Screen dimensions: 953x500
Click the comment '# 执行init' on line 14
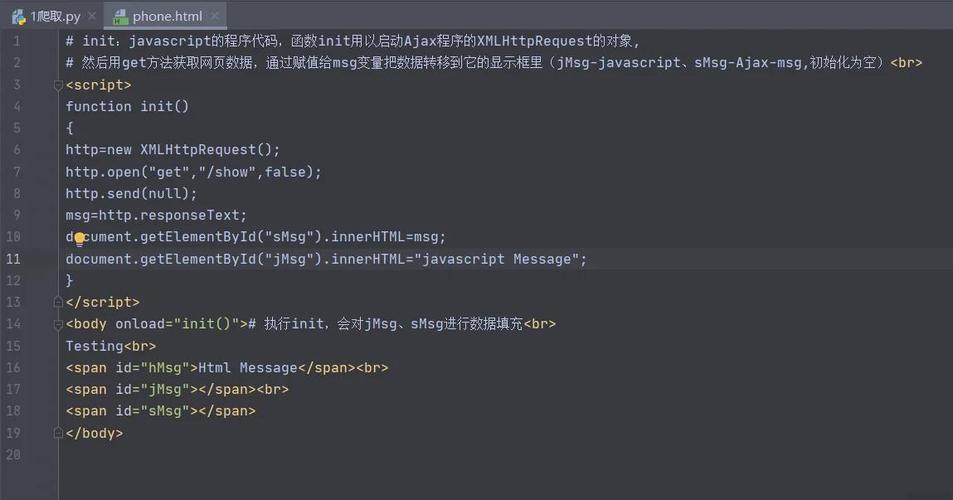click(385, 324)
